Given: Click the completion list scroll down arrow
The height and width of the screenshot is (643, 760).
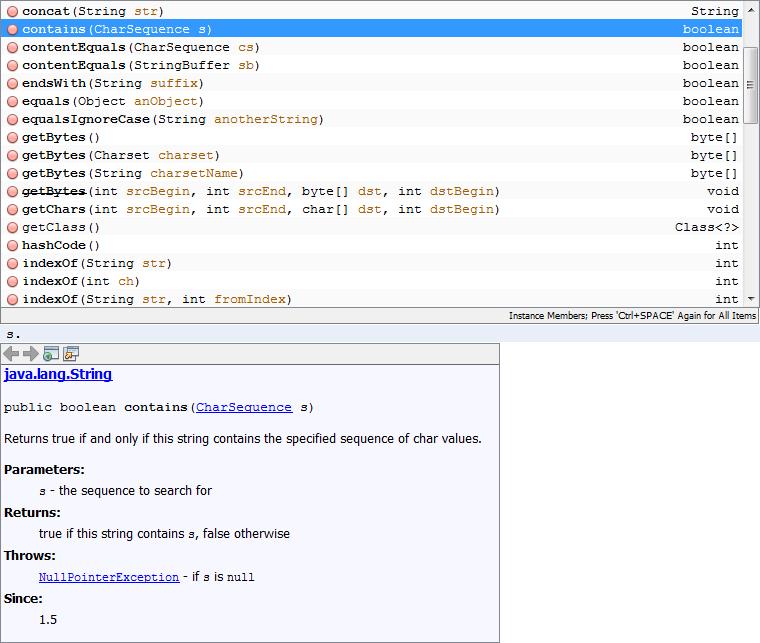Looking at the screenshot, I should tap(750, 299).
